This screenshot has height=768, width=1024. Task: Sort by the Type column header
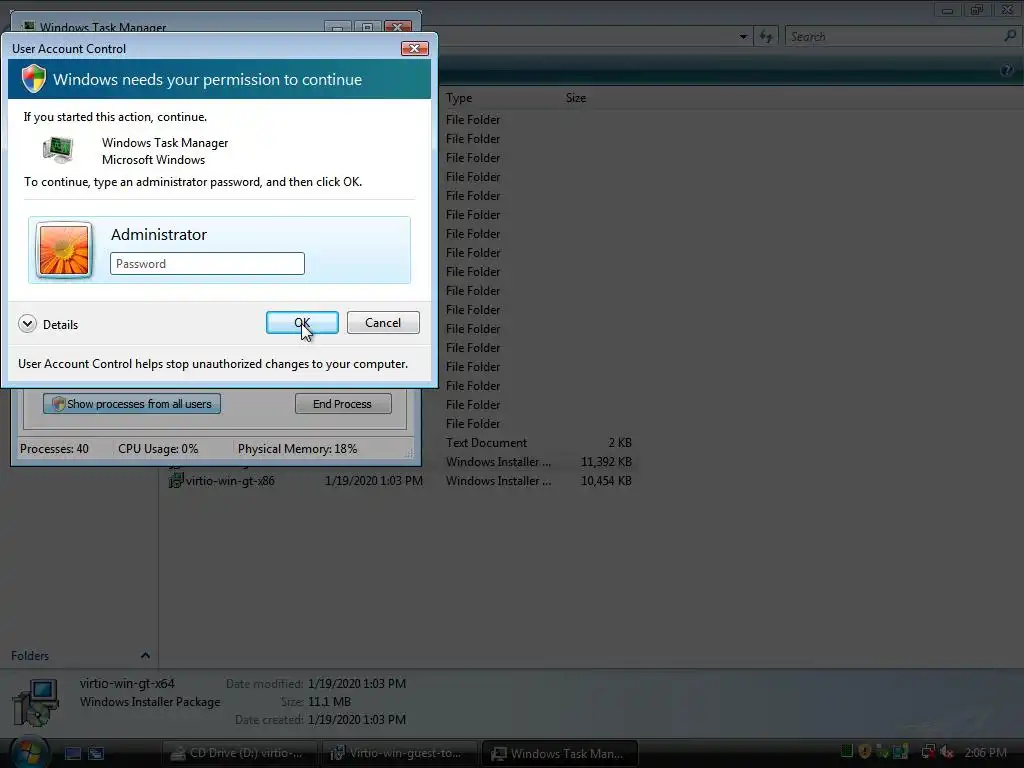[x=459, y=98]
